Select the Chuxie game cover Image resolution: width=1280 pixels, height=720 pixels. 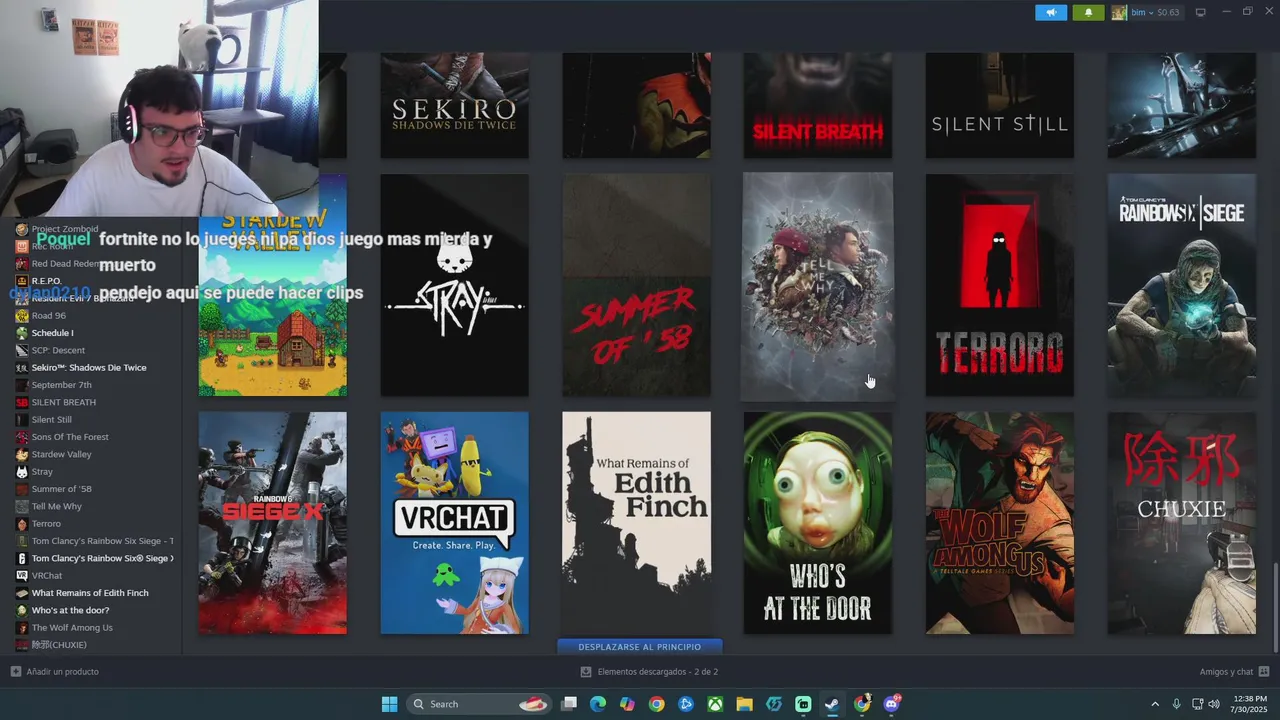coord(1182,523)
